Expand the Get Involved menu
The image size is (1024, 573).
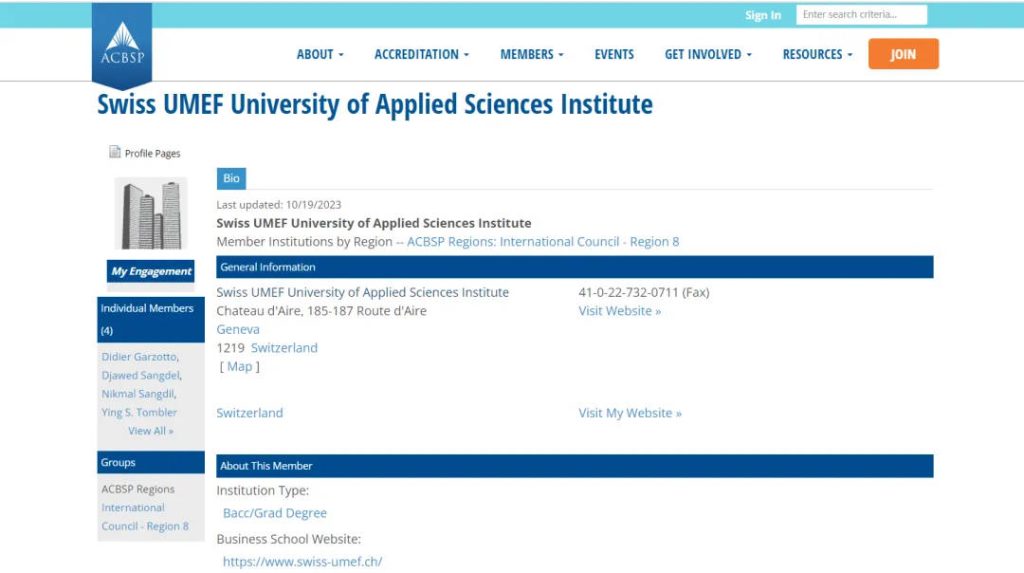708,55
